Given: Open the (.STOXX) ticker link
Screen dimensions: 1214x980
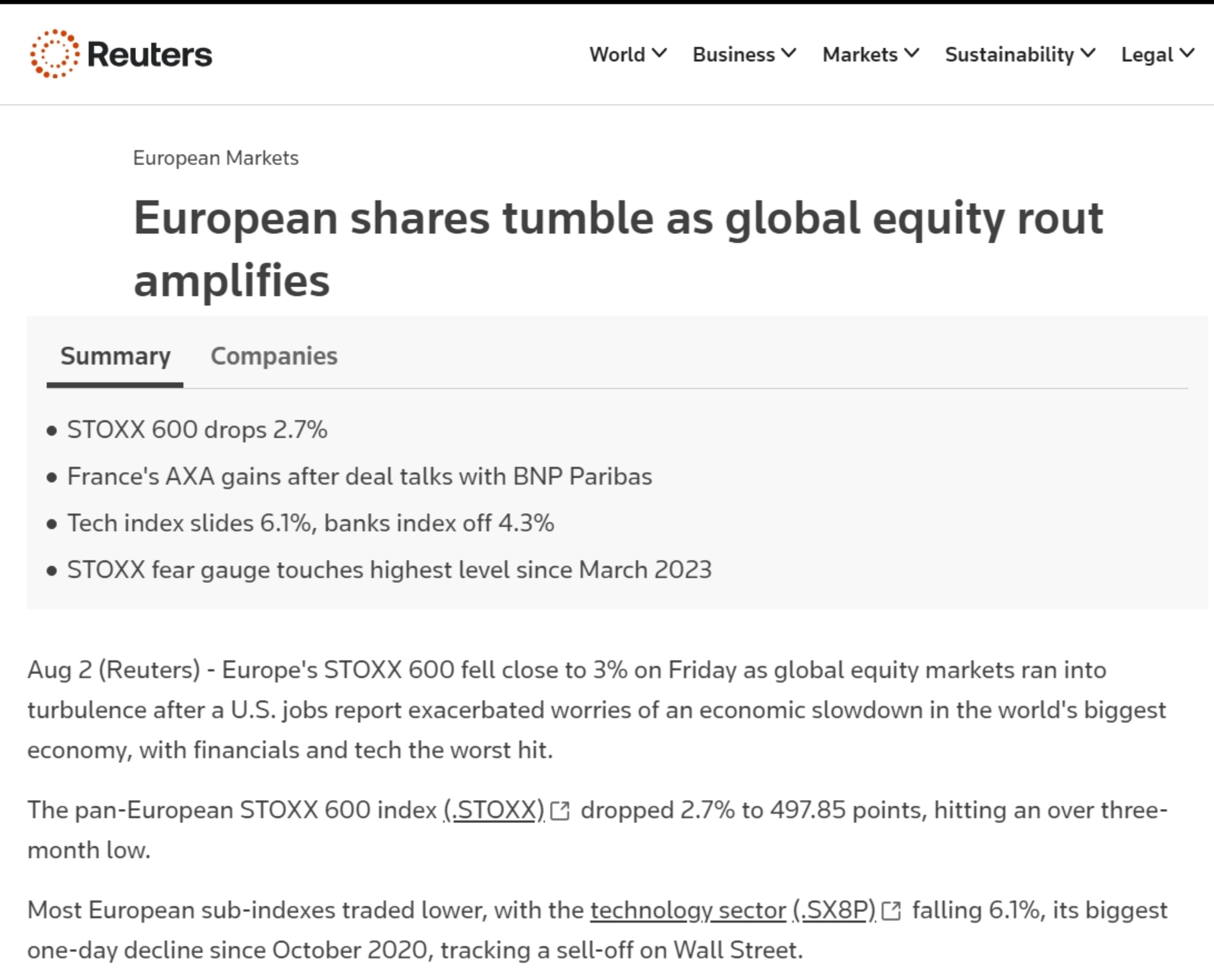Looking at the screenshot, I should pos(494,810).
